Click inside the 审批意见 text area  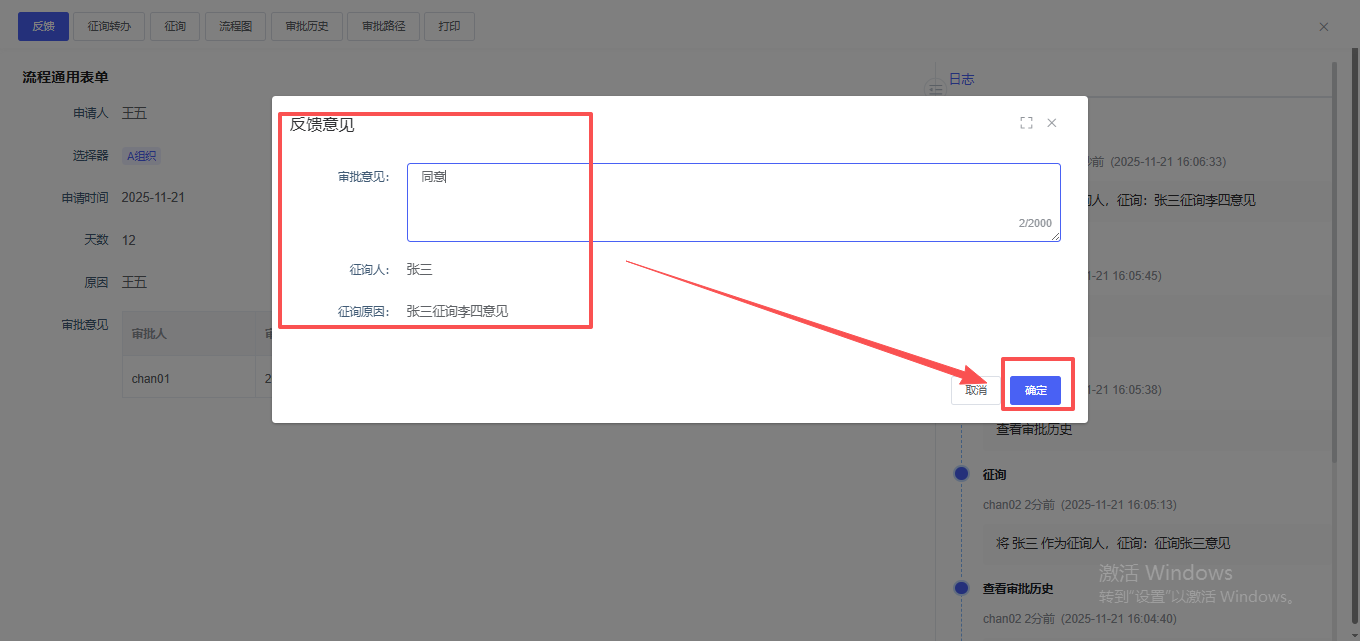point(733,202)
